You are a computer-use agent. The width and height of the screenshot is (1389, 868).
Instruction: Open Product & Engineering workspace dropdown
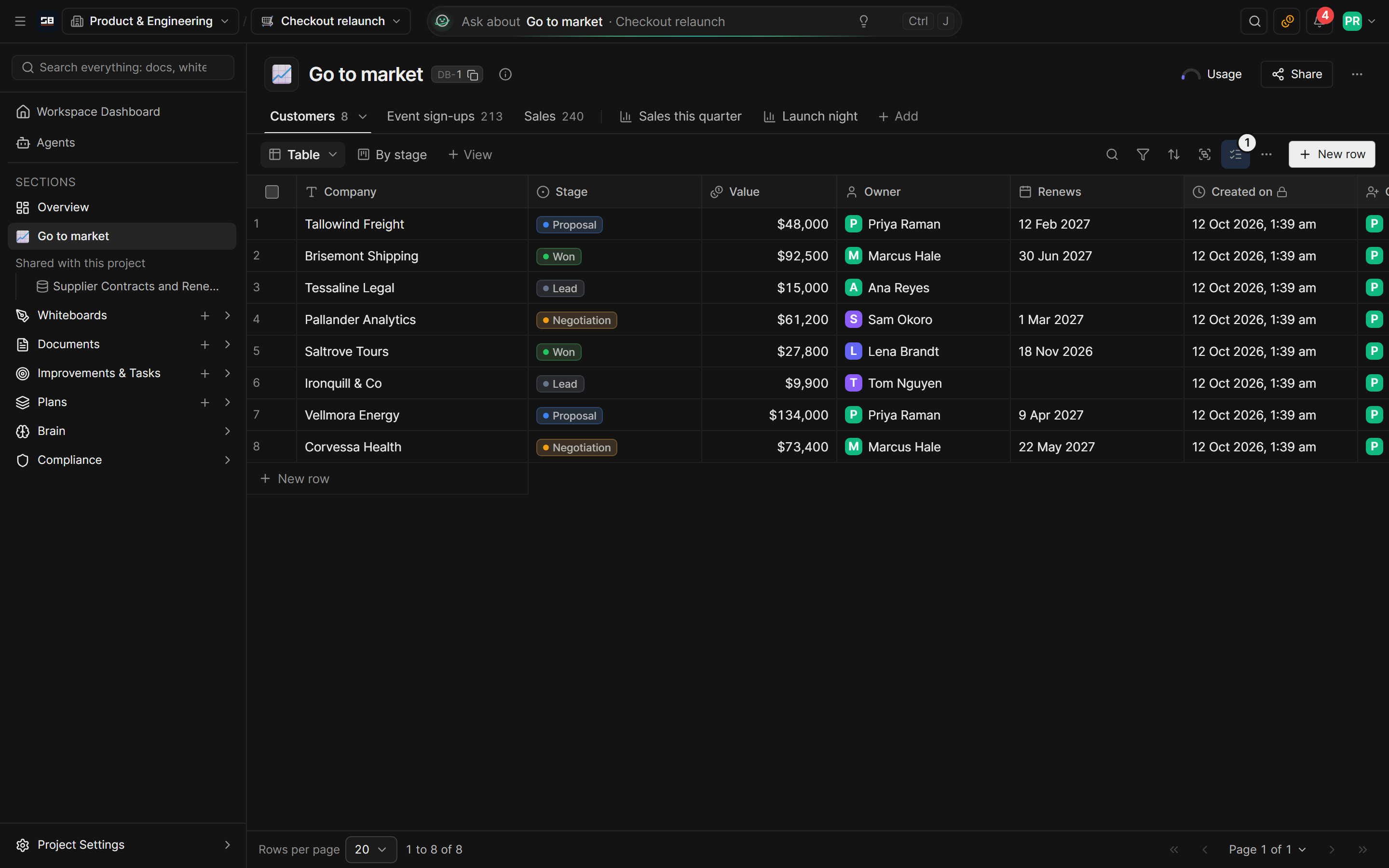click(x=150, y=21)
